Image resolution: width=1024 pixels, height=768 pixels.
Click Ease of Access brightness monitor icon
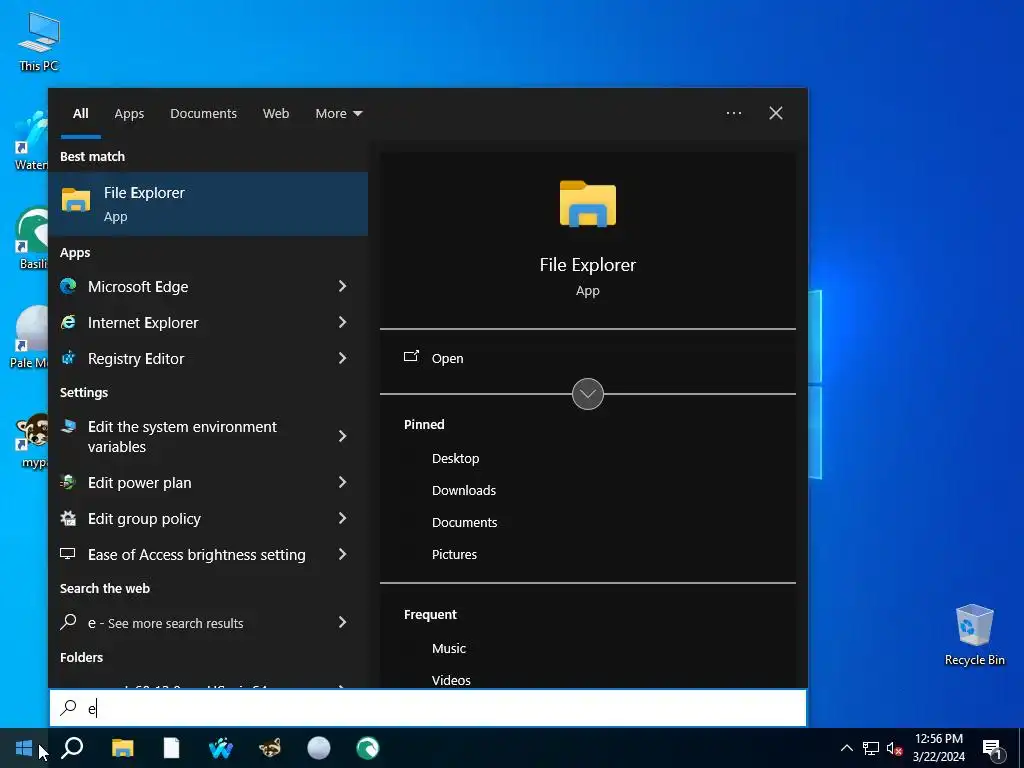click(68, 554)
